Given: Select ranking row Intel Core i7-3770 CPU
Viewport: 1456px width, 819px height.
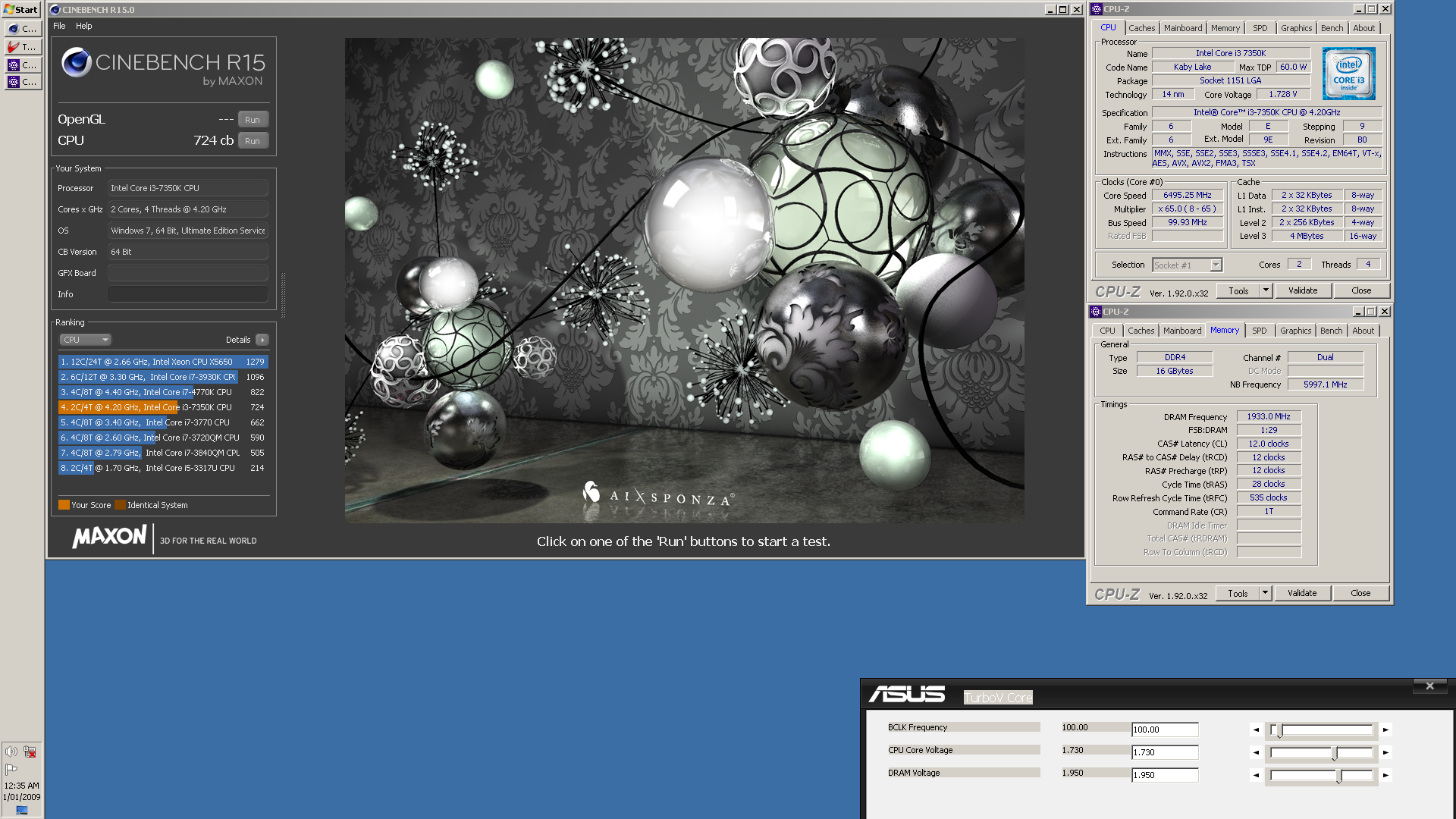Looking at the screenshot, I should pyautogui.click(x=163, y=422).
